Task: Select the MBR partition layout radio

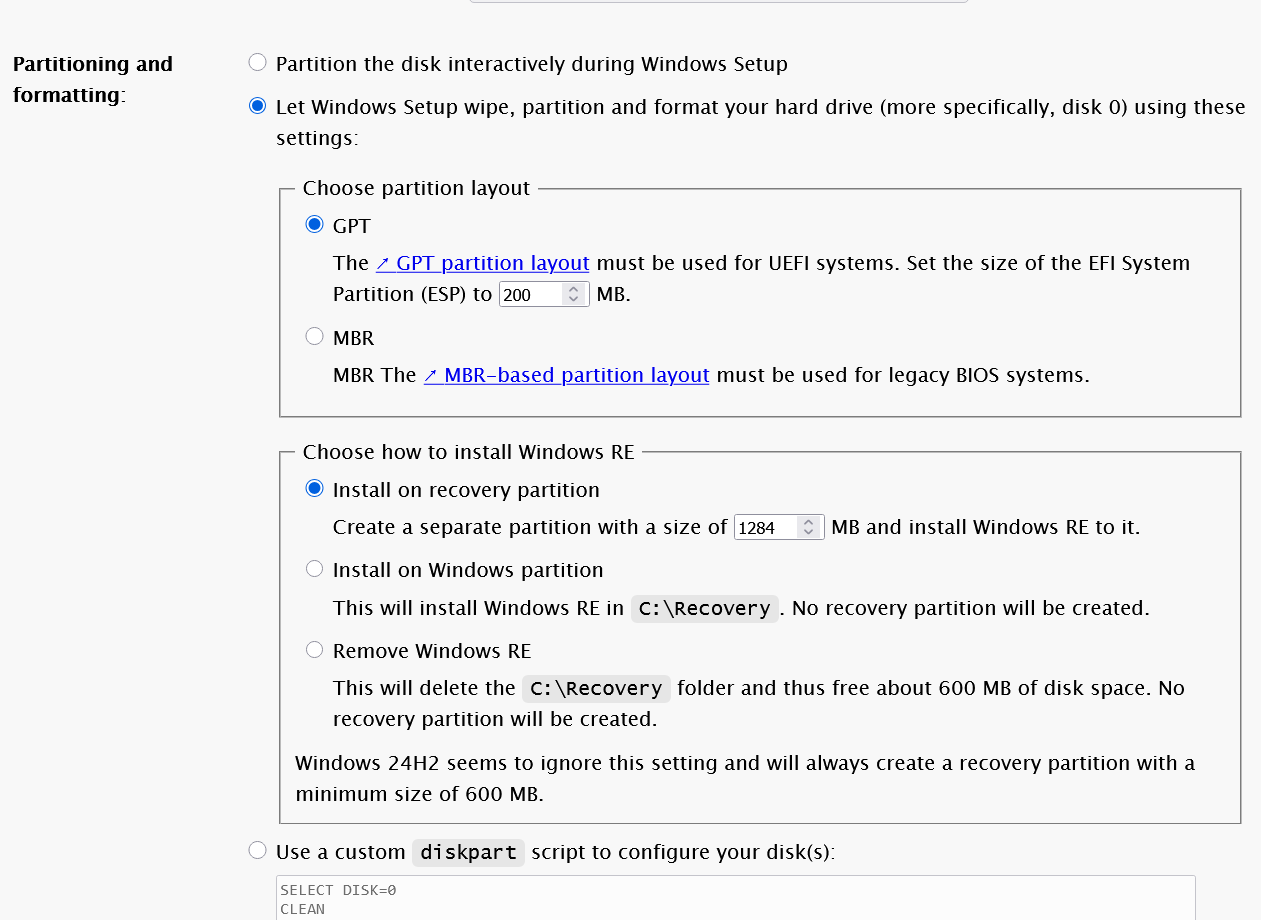Action: coord(315,337)
